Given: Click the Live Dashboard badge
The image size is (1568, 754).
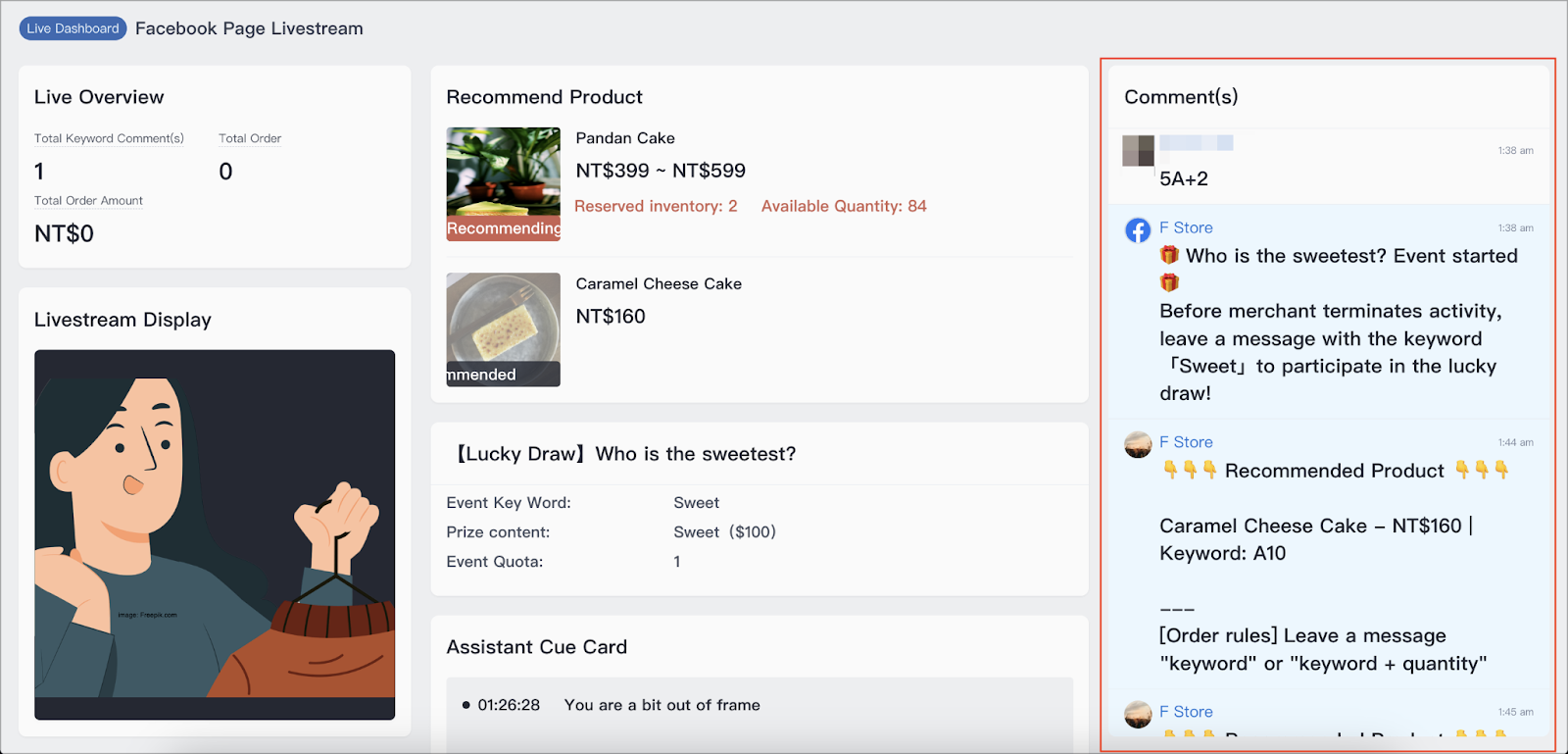Looking at the screenshot, I should click(x=73, y=28).
